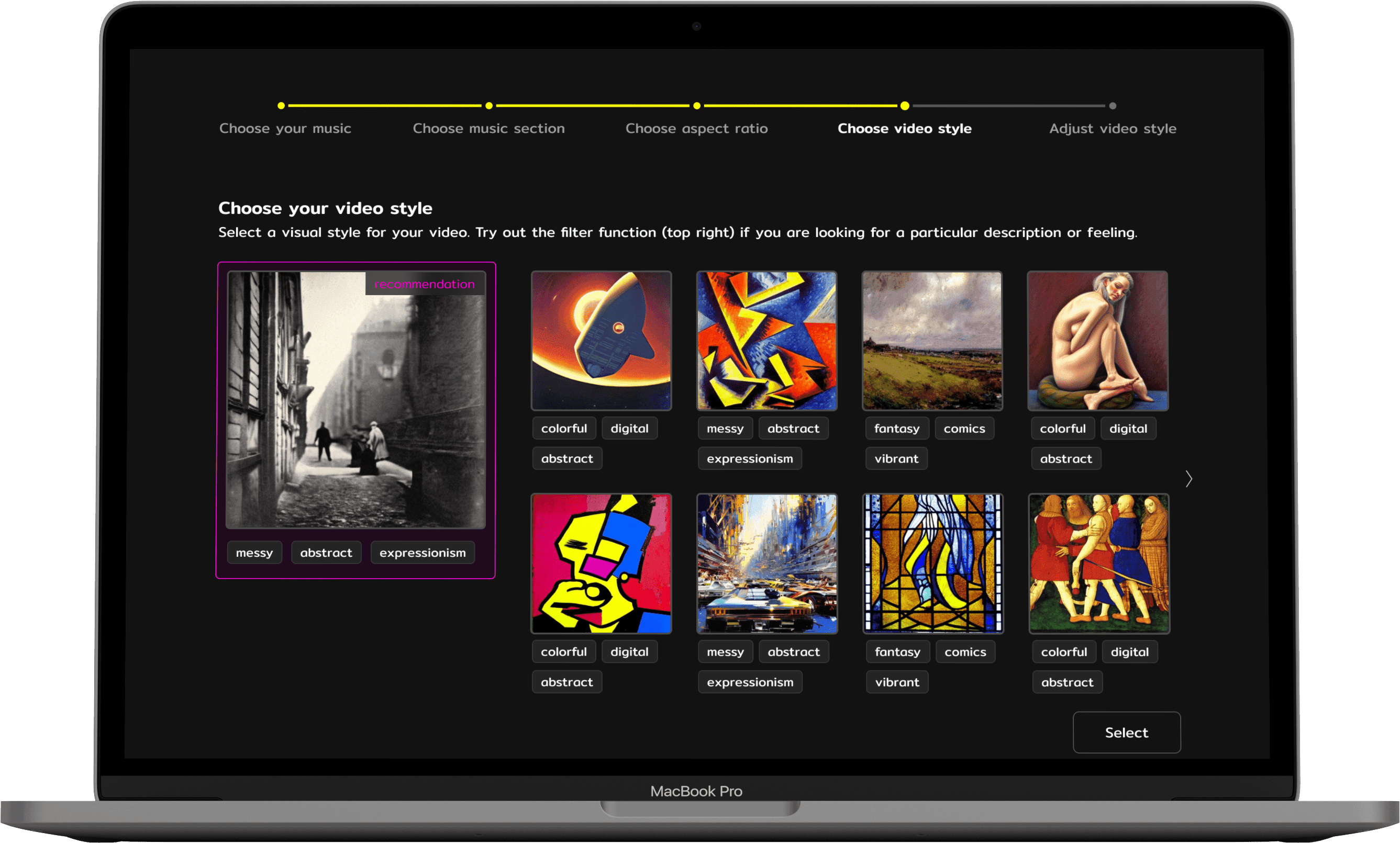Select the cloudy landscape painting style
Image resolution: width=1400 pixels, height=843 pixels.
(x=932, y=341)
